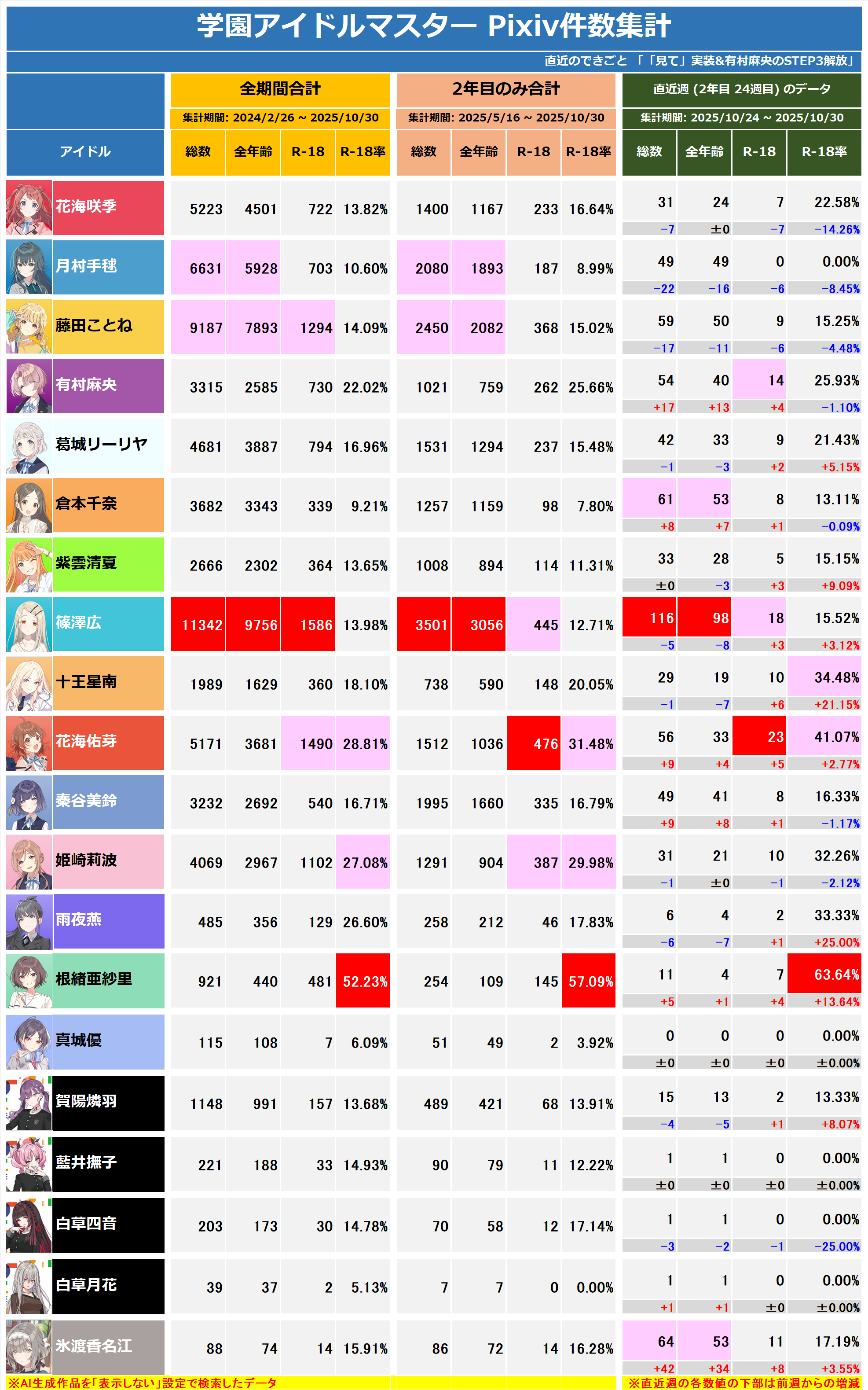This screenshot has width=868, height=1390.
Task: Click the 白草月花 character portrait
Action: point(29,1286)
